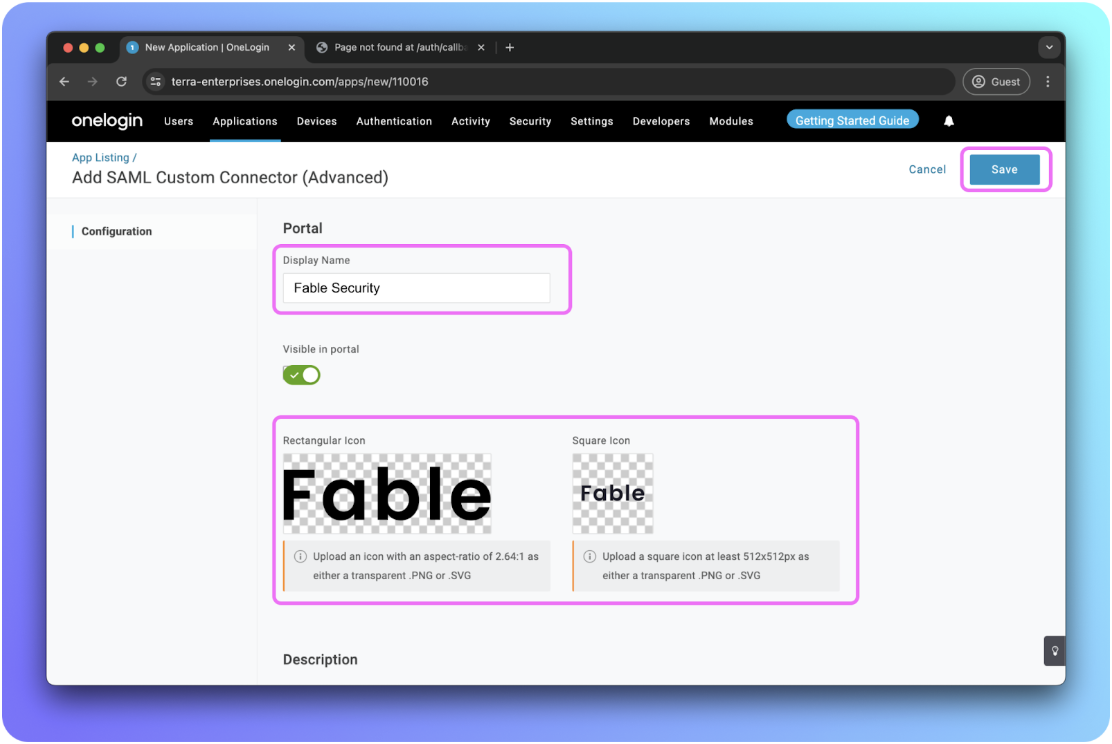Viewport: 1112px width, 744px height.
Task: Expand the tab search dropdown arrow
Action: click(x=1049, y=48)
